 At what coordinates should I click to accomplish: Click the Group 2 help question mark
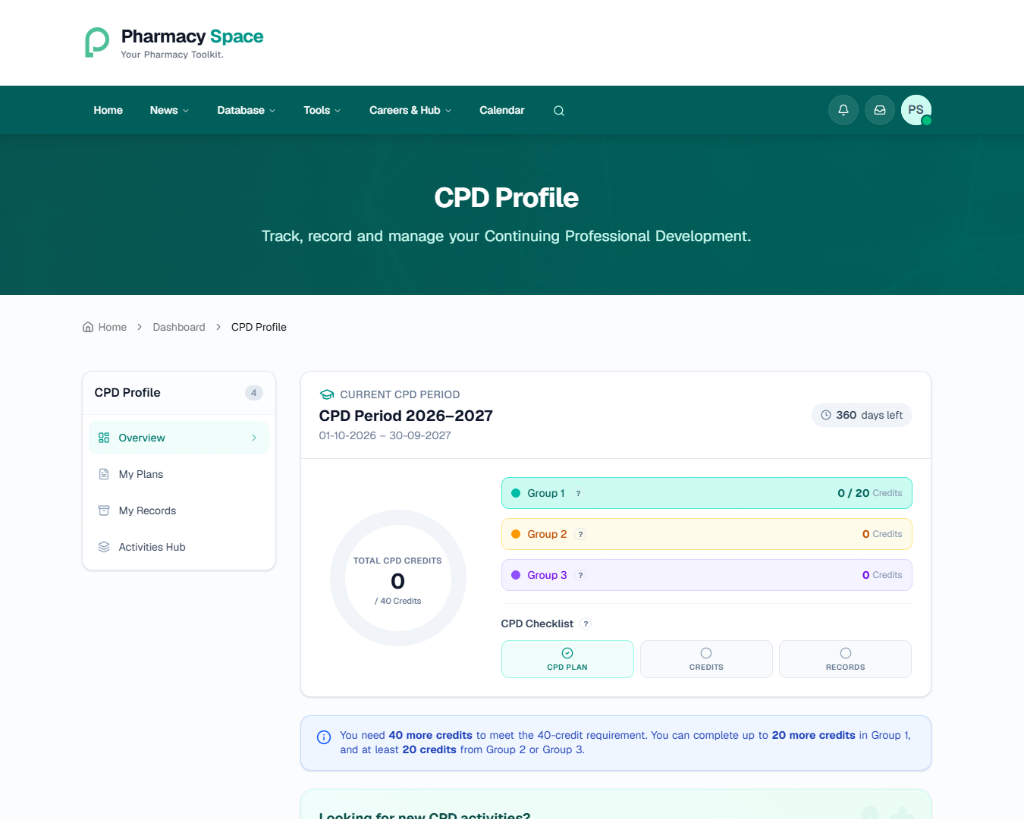[x=581, y=534]
